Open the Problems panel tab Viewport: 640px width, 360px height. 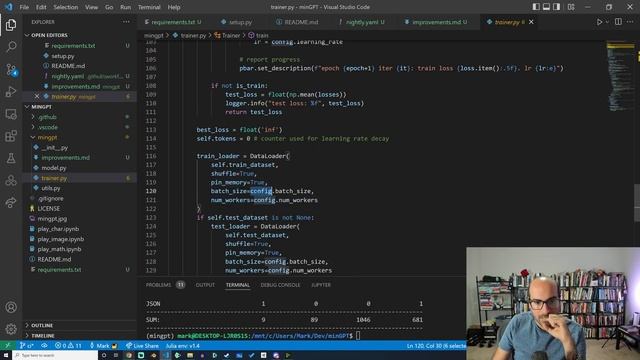pos(165,285)
